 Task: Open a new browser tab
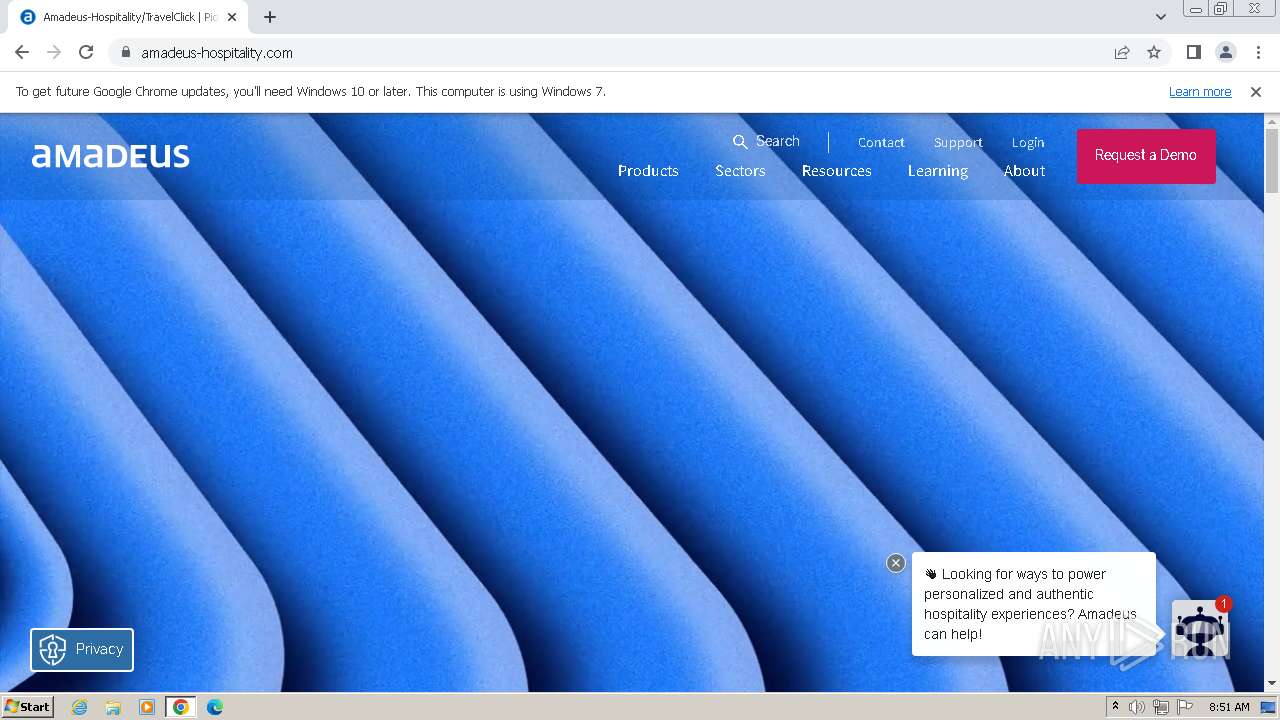(270, 17)
